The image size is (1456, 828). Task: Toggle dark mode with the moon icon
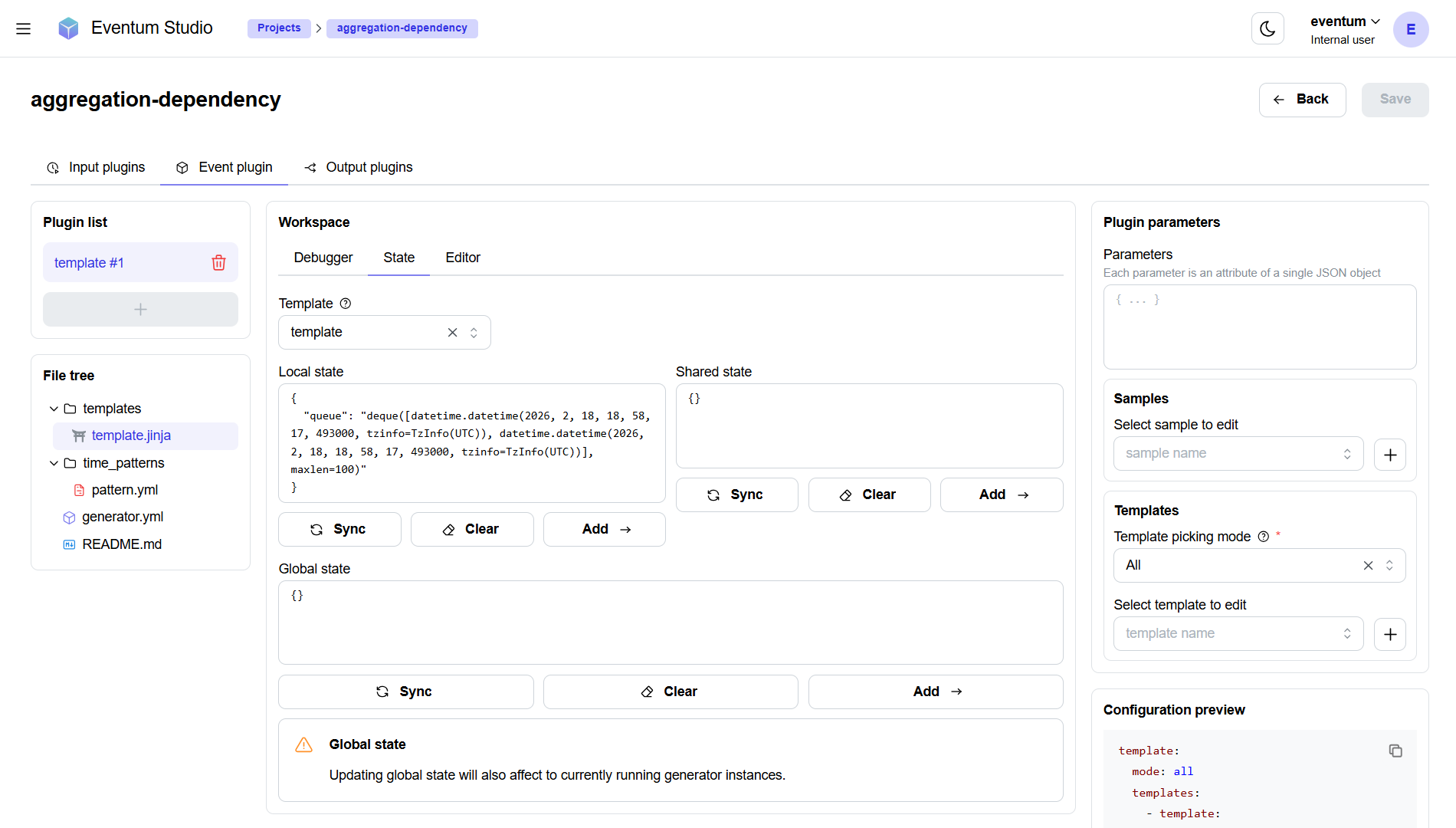1267,28
